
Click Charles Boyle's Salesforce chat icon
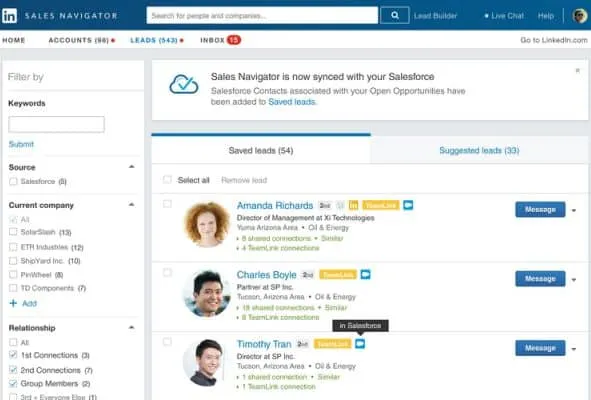click(x=365, y=274)
